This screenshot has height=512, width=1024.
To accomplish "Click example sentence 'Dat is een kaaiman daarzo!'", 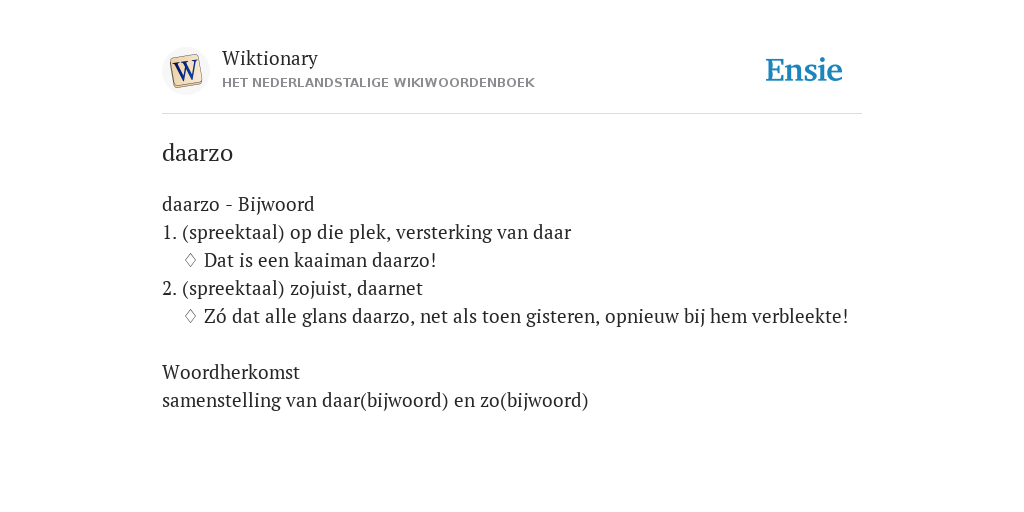I will [320, 261].
